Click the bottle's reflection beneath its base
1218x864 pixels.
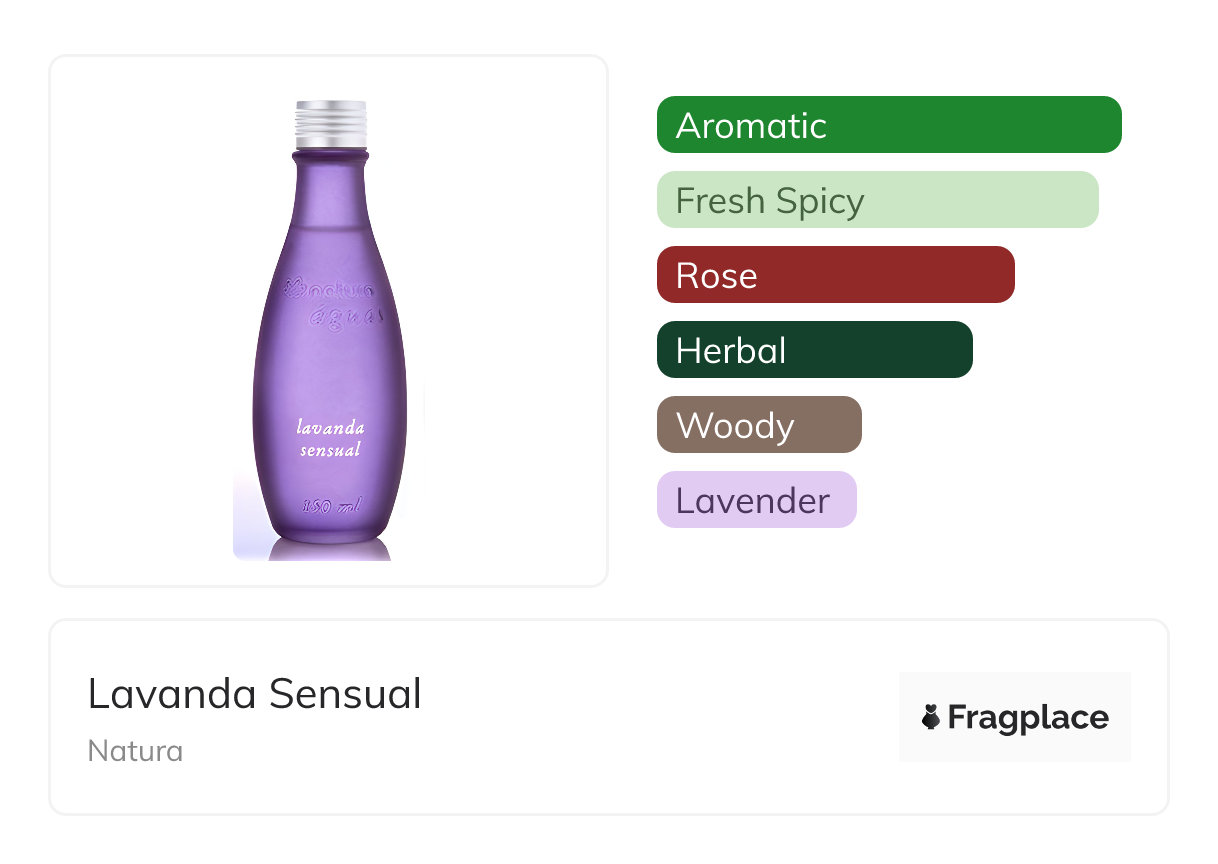pyautogui.click(x=330, y=549)
